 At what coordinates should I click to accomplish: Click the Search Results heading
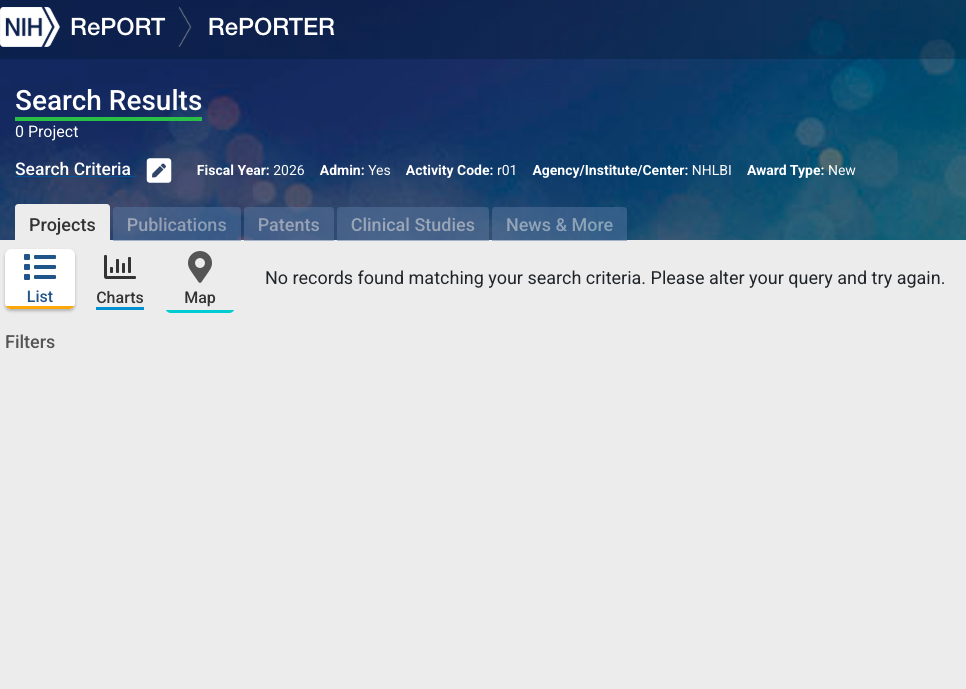pyautogui.click(x=108, y=101)
